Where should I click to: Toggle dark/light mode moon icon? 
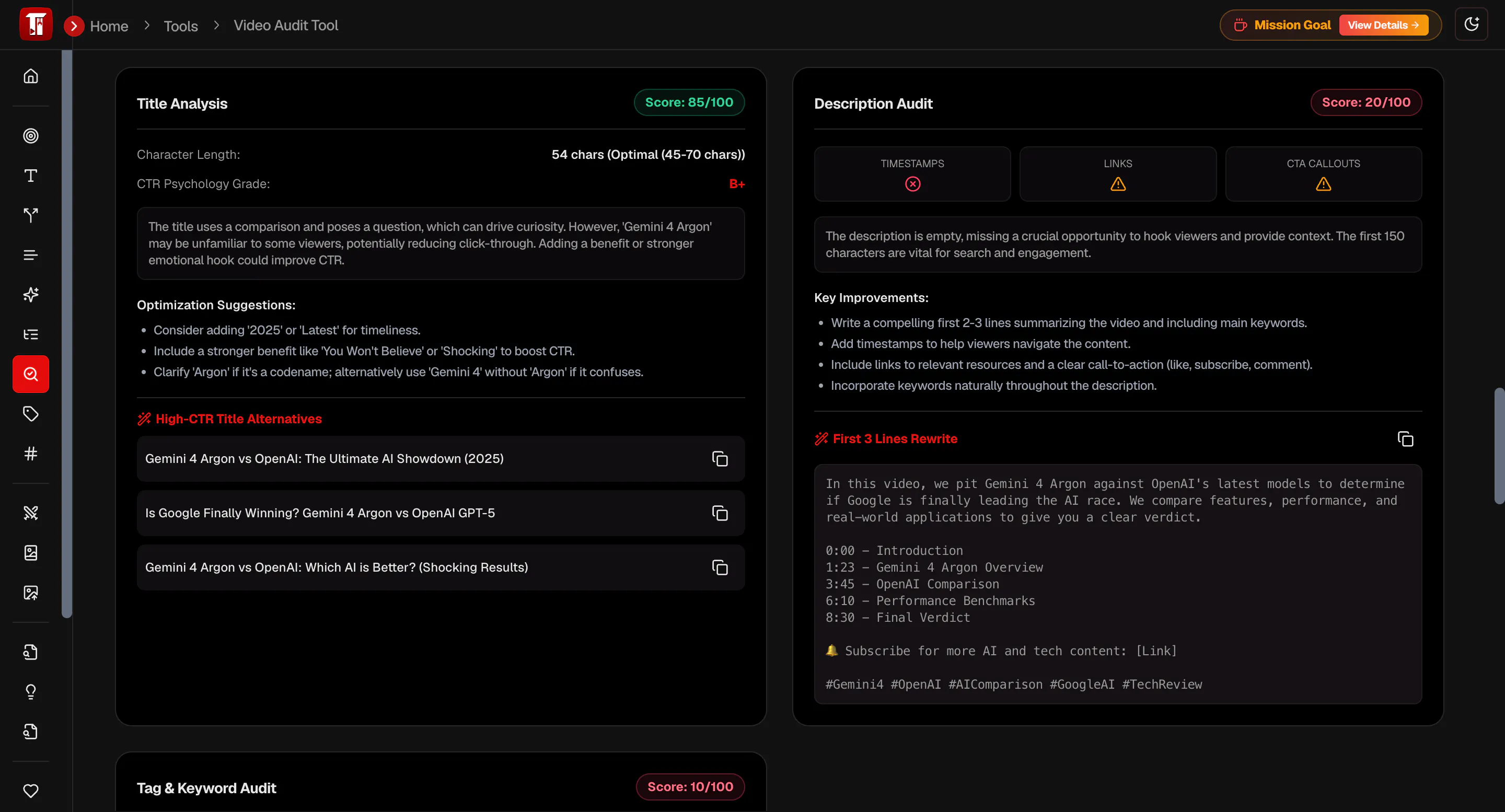pos(1471,25)
